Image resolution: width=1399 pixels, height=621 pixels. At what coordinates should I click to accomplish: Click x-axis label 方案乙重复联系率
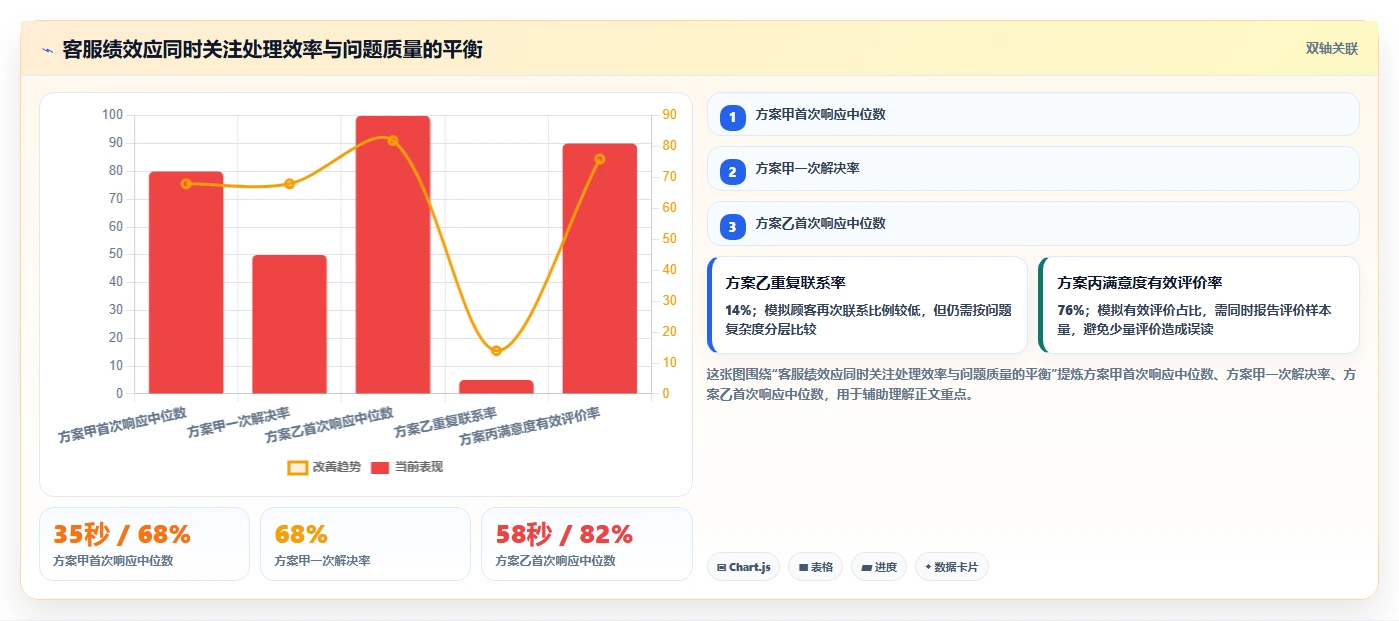(x=446, y=422)
